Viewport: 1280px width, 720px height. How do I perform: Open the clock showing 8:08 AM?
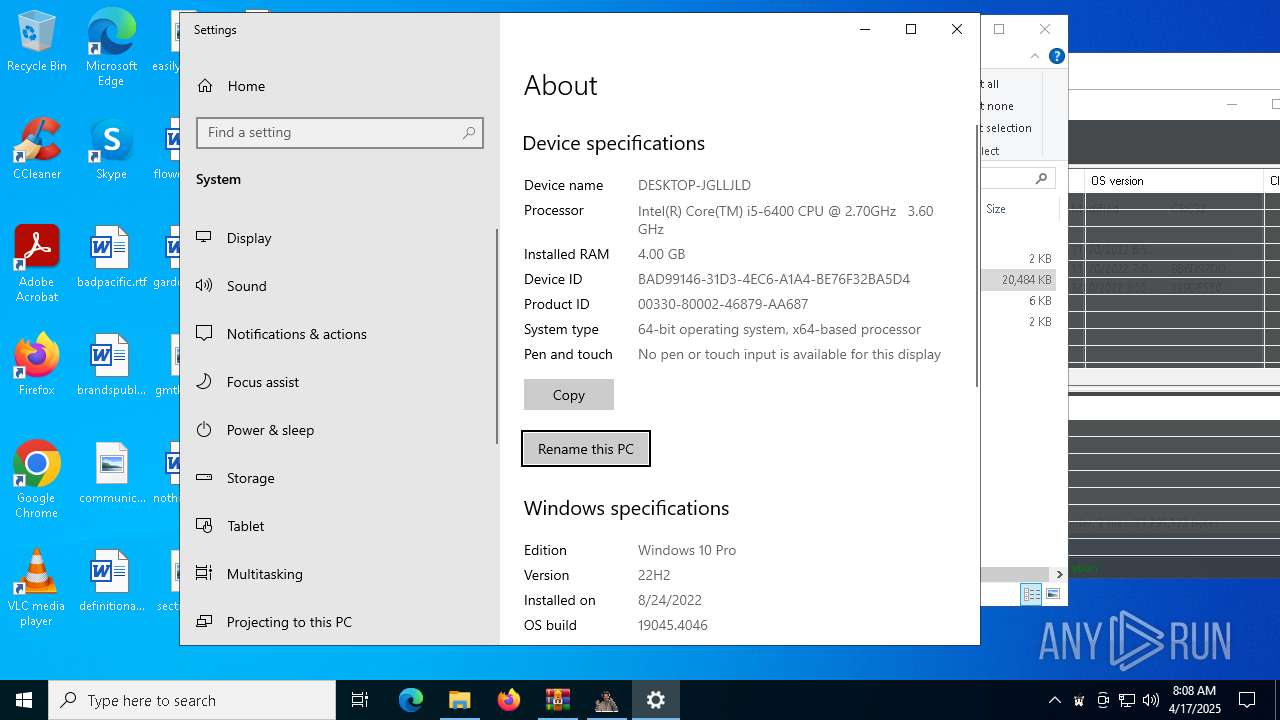[1194, 700]
